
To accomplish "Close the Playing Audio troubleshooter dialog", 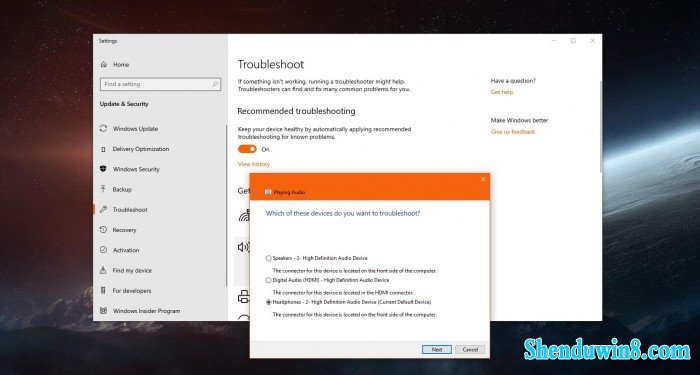I will pyautogui.click(x=483, y=179).
